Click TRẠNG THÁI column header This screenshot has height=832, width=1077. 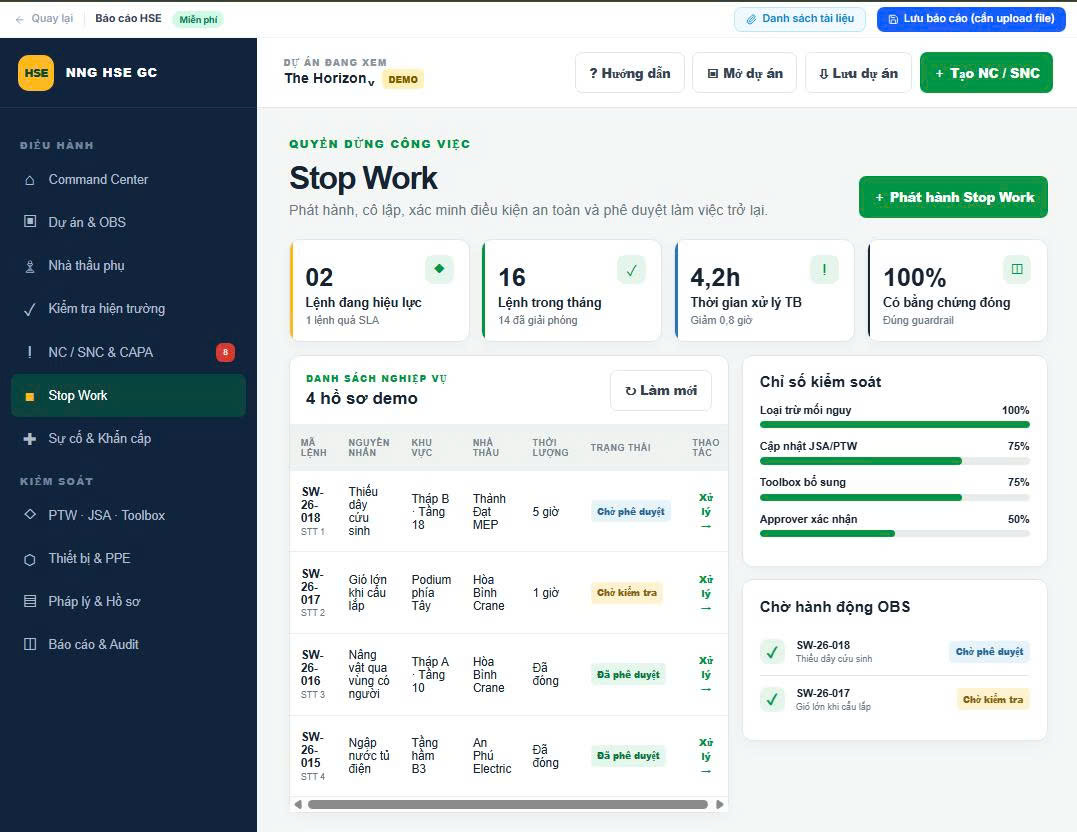pyautogui.click(x=620, y=448)
